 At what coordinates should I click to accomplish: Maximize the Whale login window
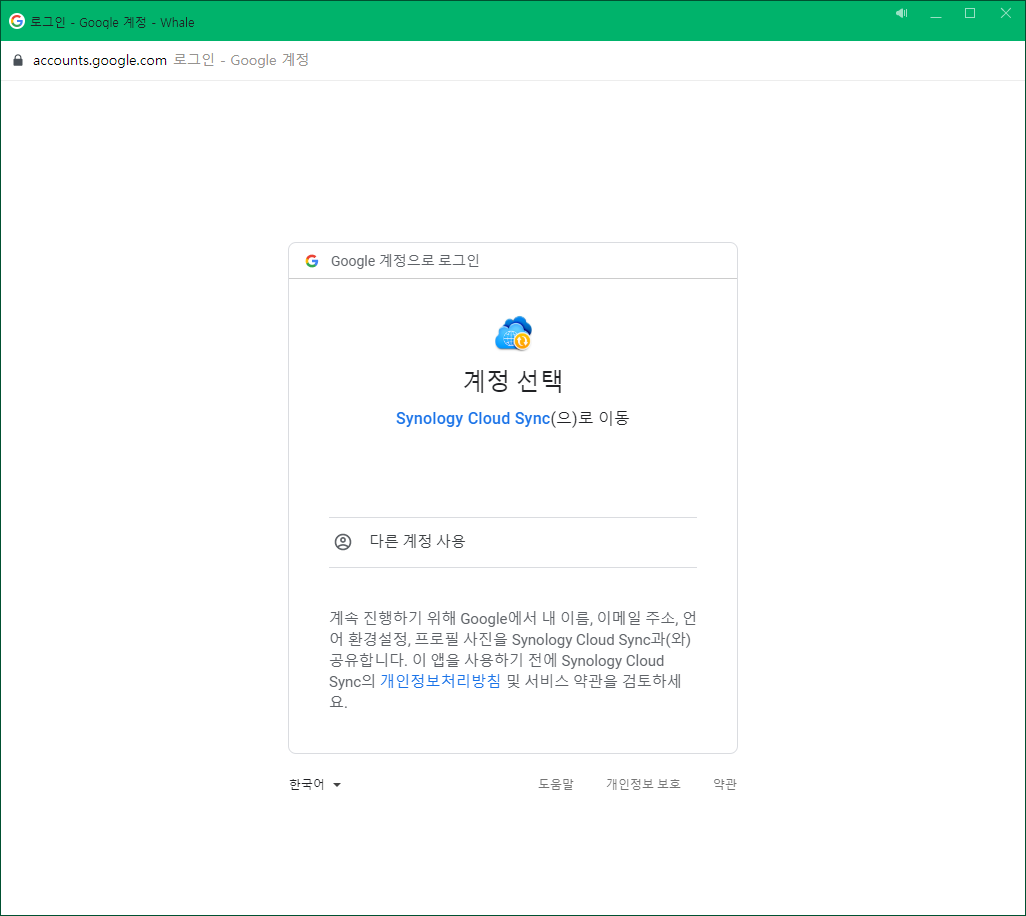tap(969, 13)
